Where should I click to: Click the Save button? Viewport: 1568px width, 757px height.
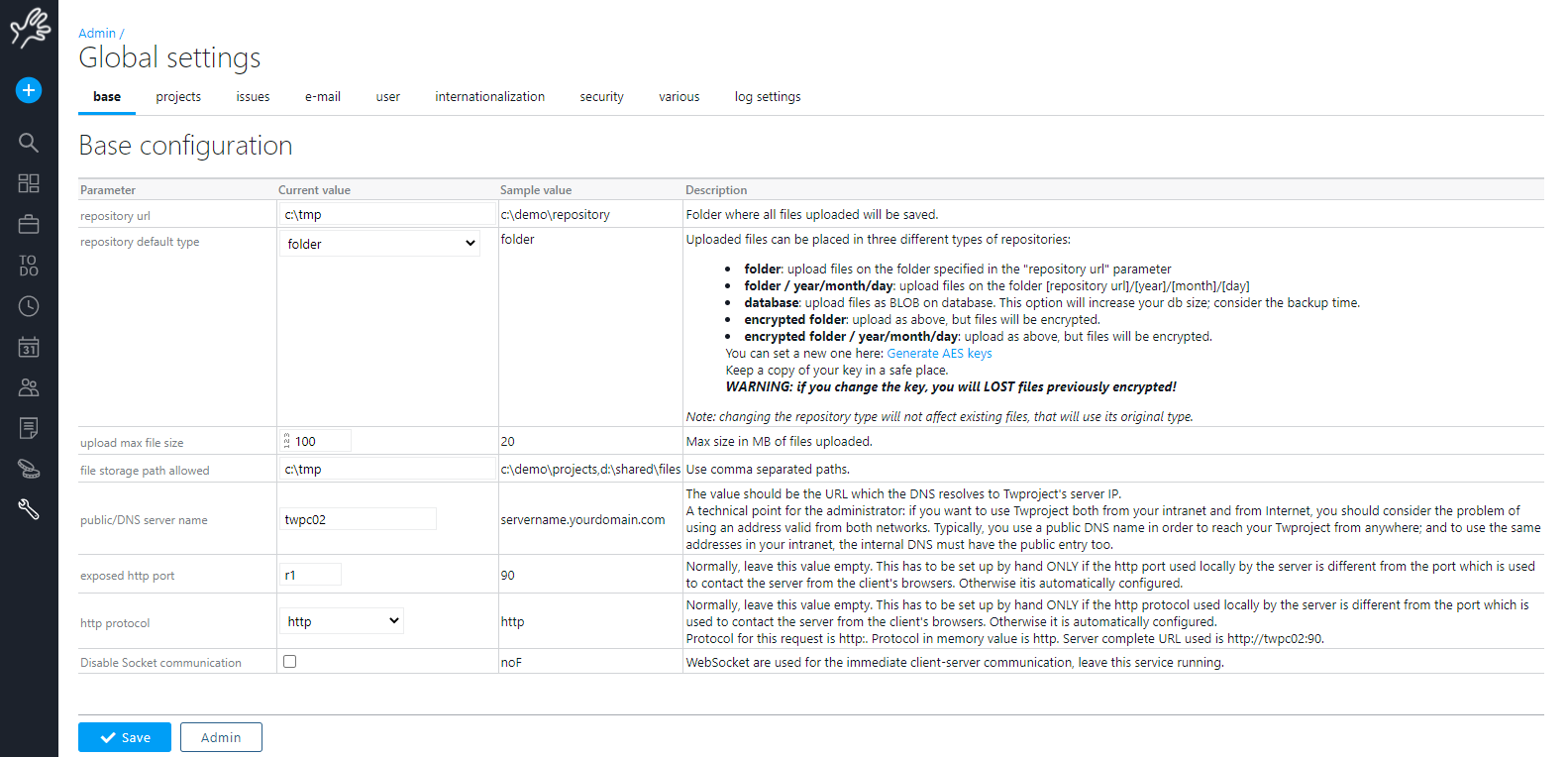coord(125,737)
